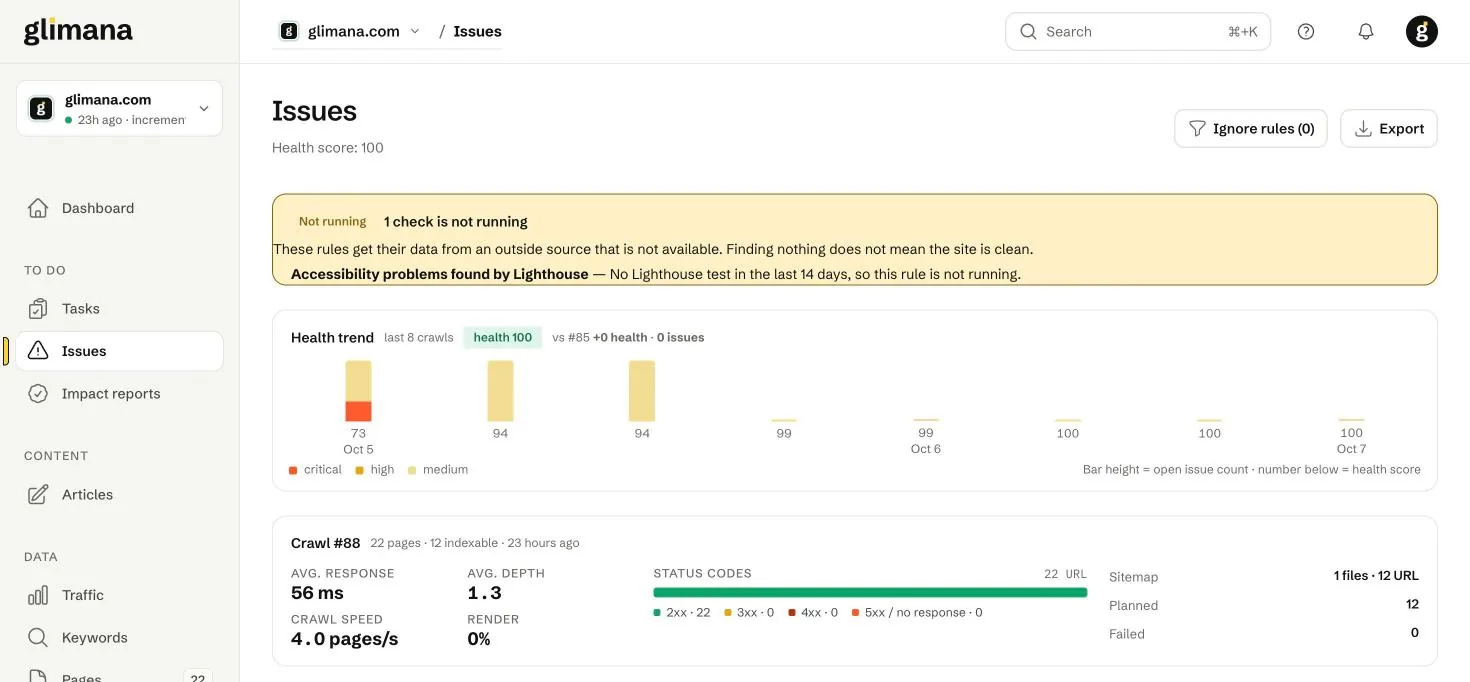Expand the glimana.com site switcher in sidebar
Screen dimensions: 1470x682
point(119,108)
